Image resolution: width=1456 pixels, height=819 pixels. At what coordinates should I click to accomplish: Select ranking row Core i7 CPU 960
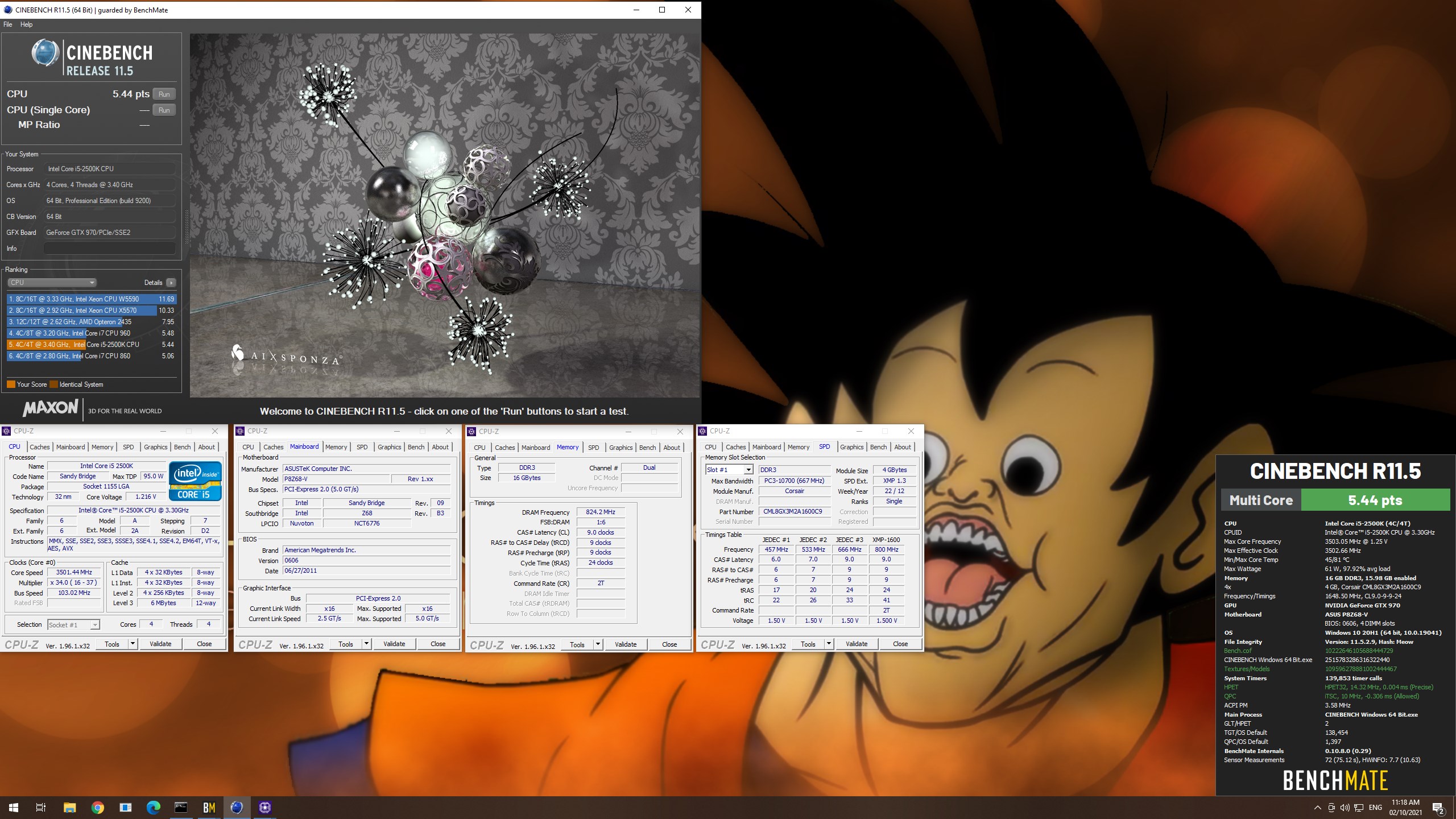(91, 333)
